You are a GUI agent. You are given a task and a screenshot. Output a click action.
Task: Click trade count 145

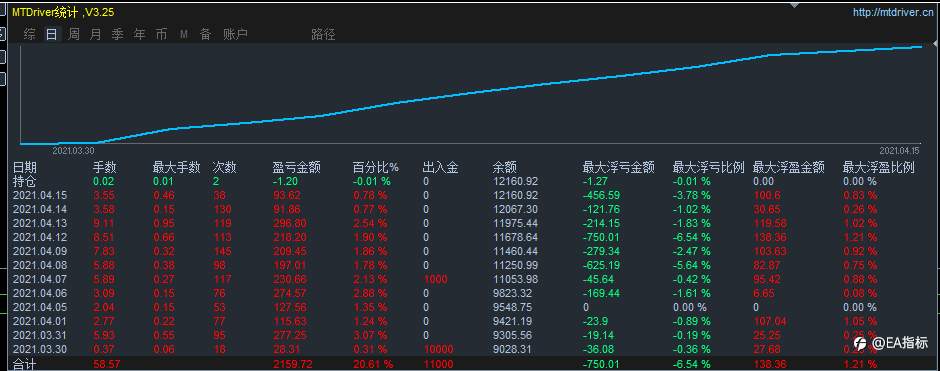[x=221, y=251]
